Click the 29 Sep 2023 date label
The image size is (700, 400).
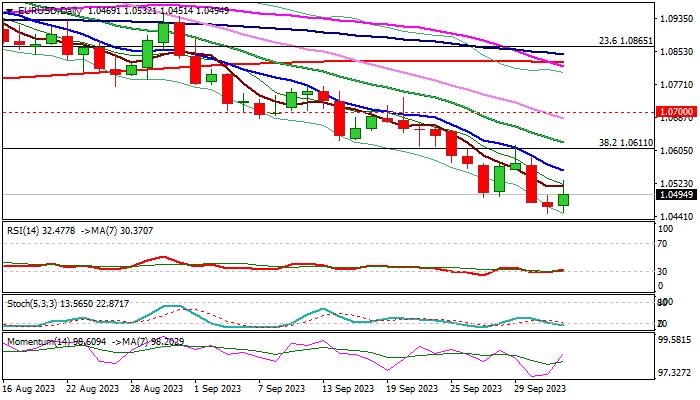[x=540, y=389]
